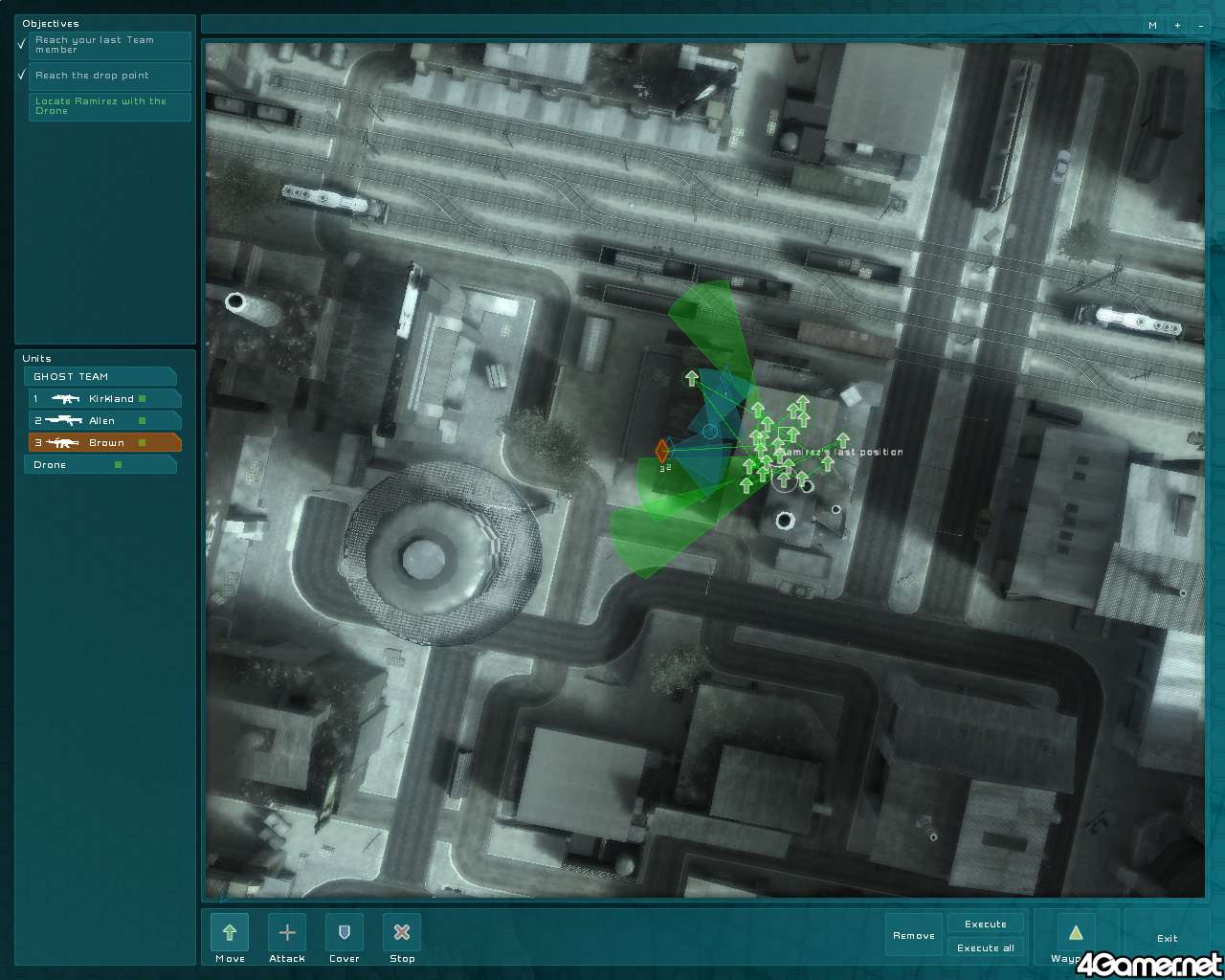Click checkmark beside Reach your last Team member
The height and width of the screenshot is (980, 1225).
[x=22, y=44]
